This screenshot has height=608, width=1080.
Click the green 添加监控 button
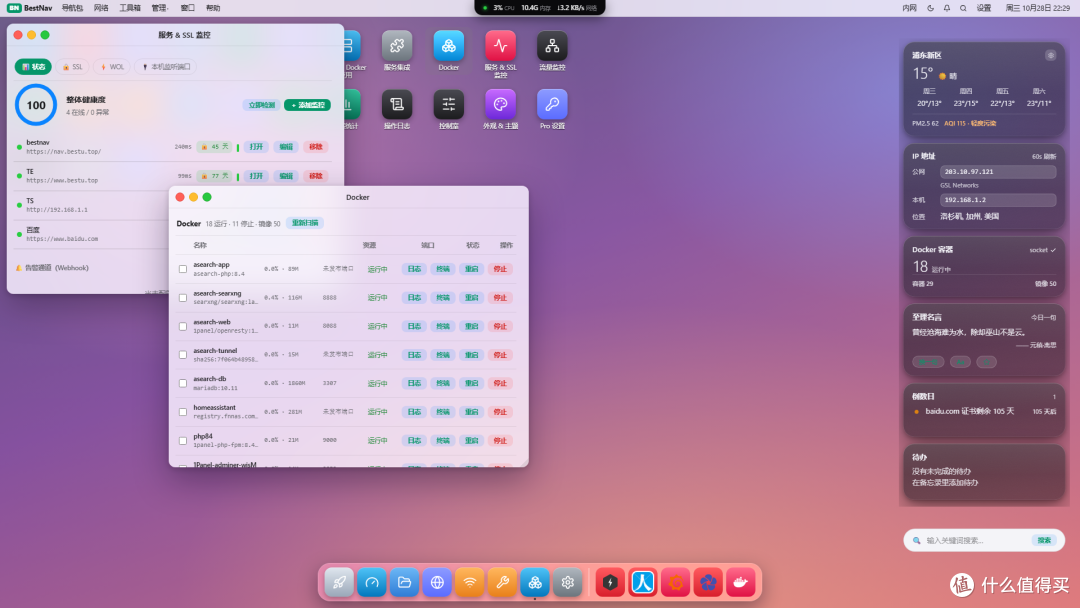pyautogui.click(x=307, y=105)
